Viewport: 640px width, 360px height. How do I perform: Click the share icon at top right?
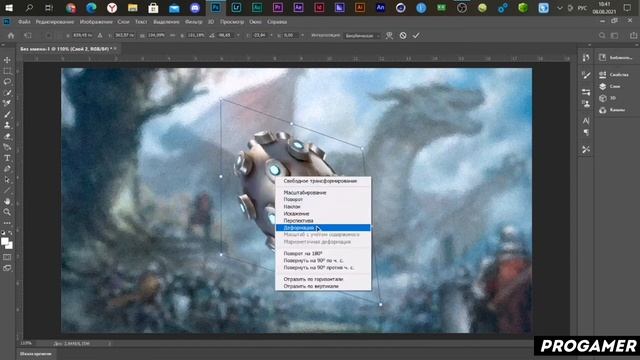click(633, 36)
